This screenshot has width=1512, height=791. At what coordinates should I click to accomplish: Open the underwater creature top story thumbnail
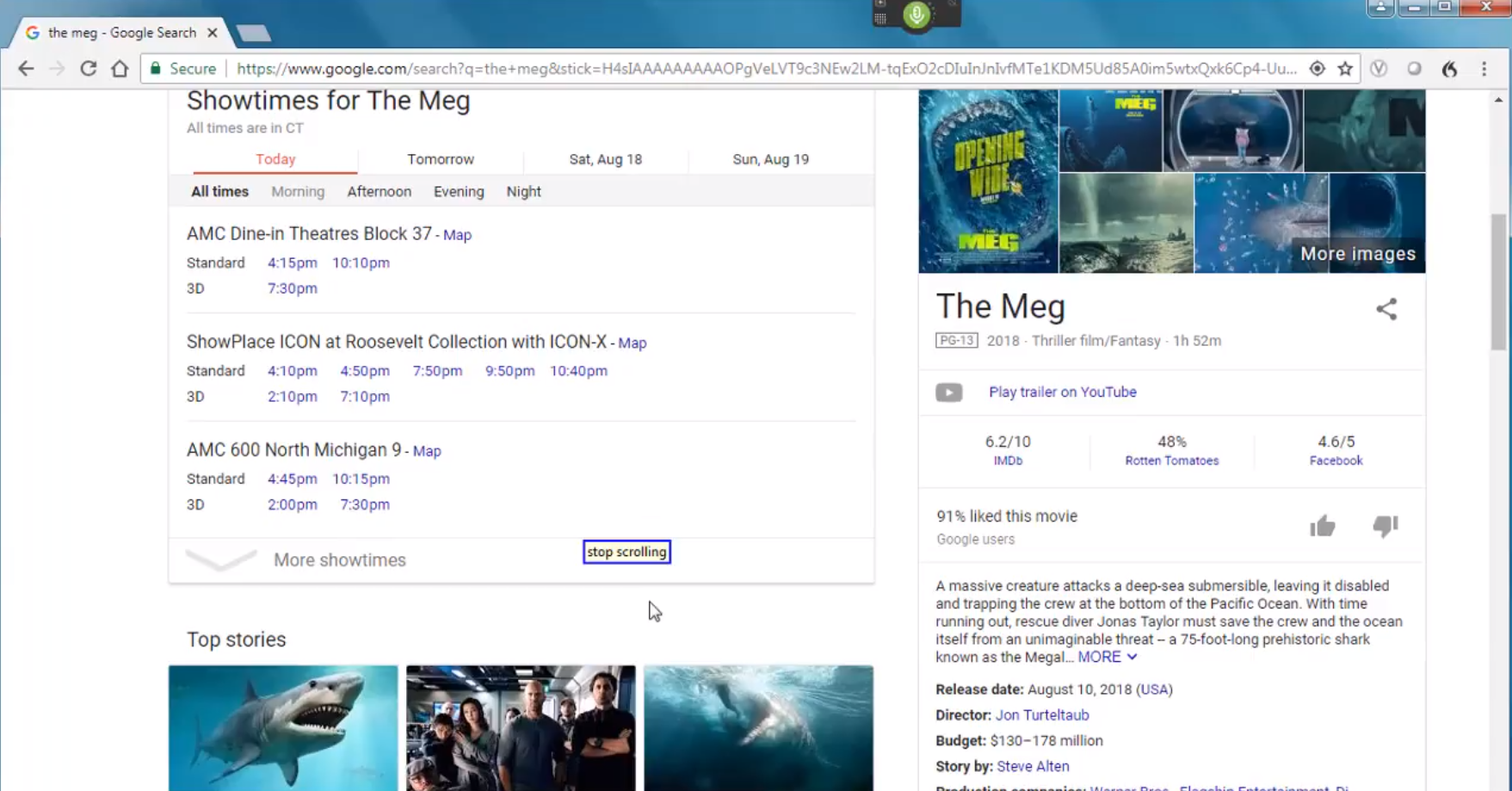point(758,728)
